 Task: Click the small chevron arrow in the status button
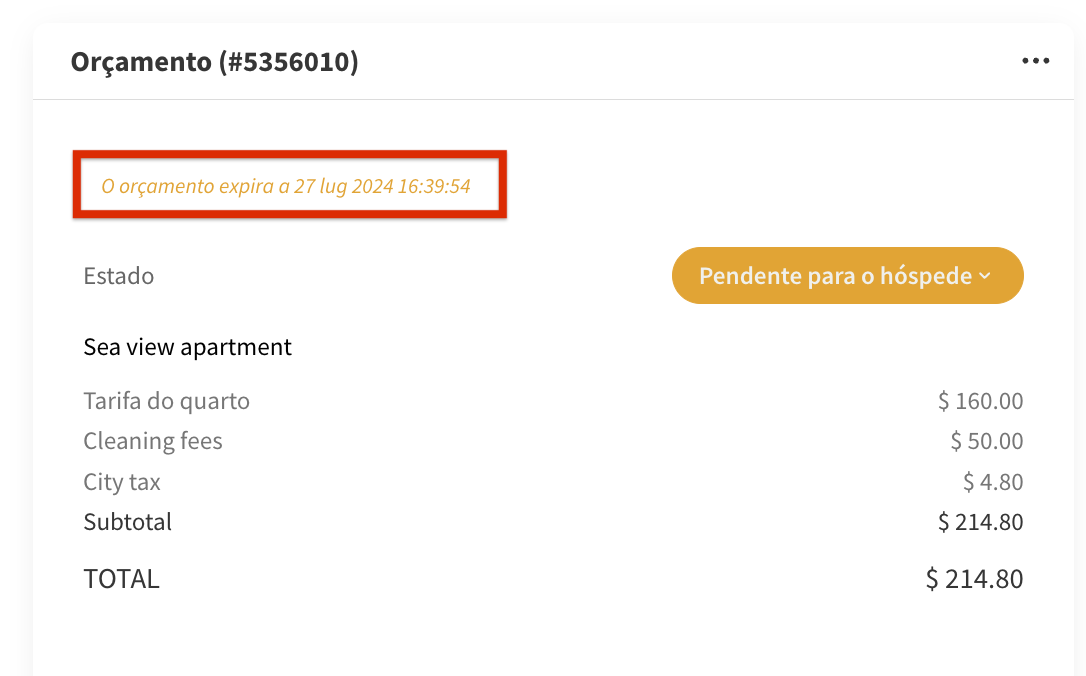coord(985,276)
